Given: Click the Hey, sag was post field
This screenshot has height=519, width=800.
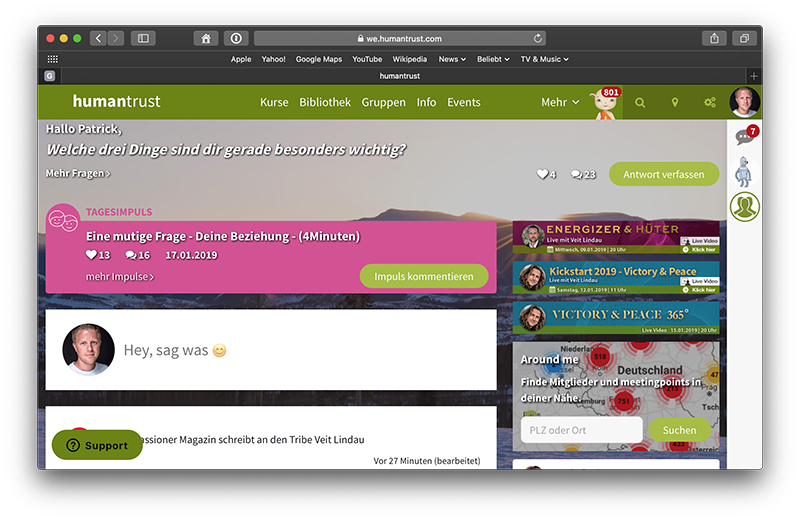Looking at the screenshot, I should click(271, 350).
